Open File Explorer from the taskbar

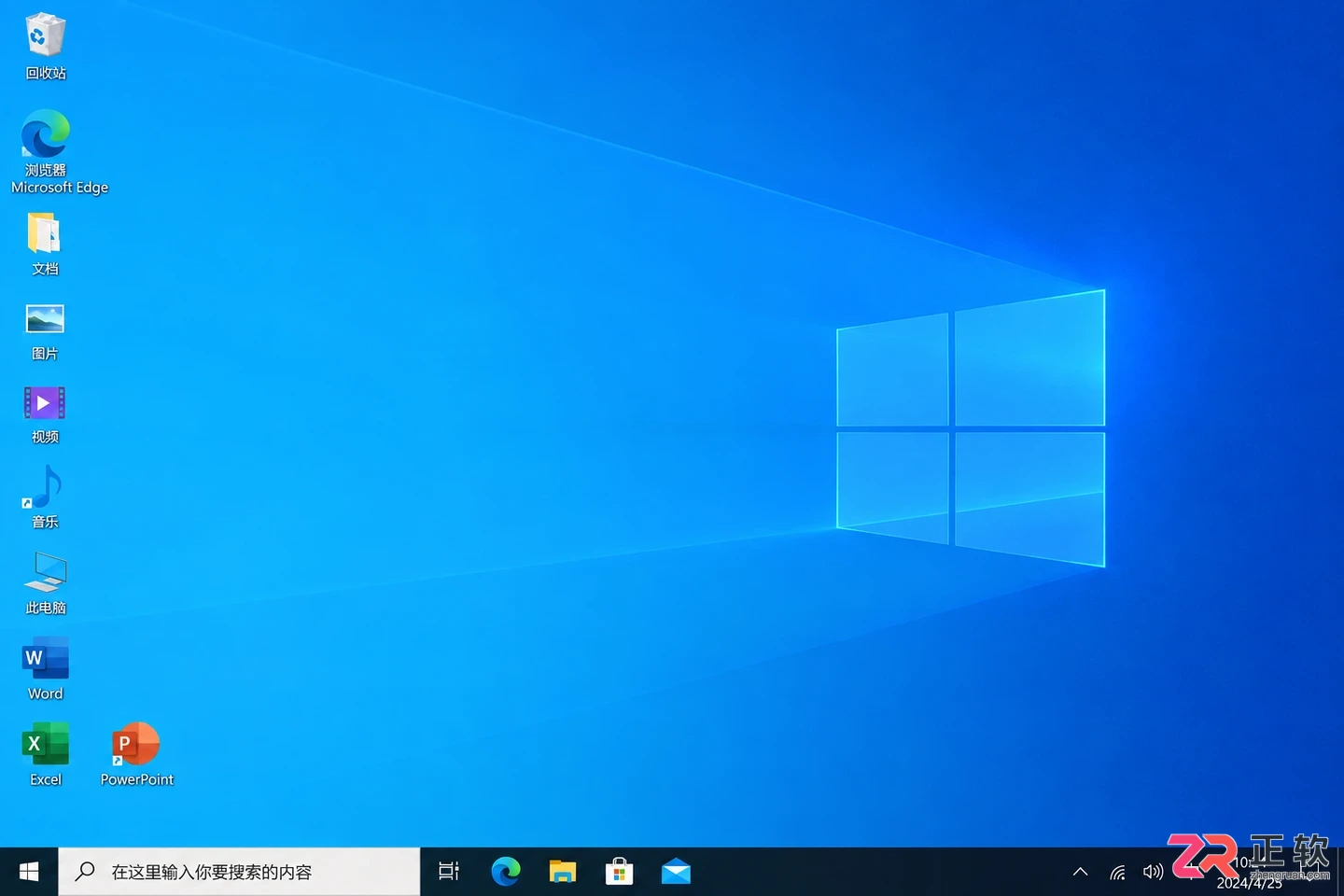point(563,872)
